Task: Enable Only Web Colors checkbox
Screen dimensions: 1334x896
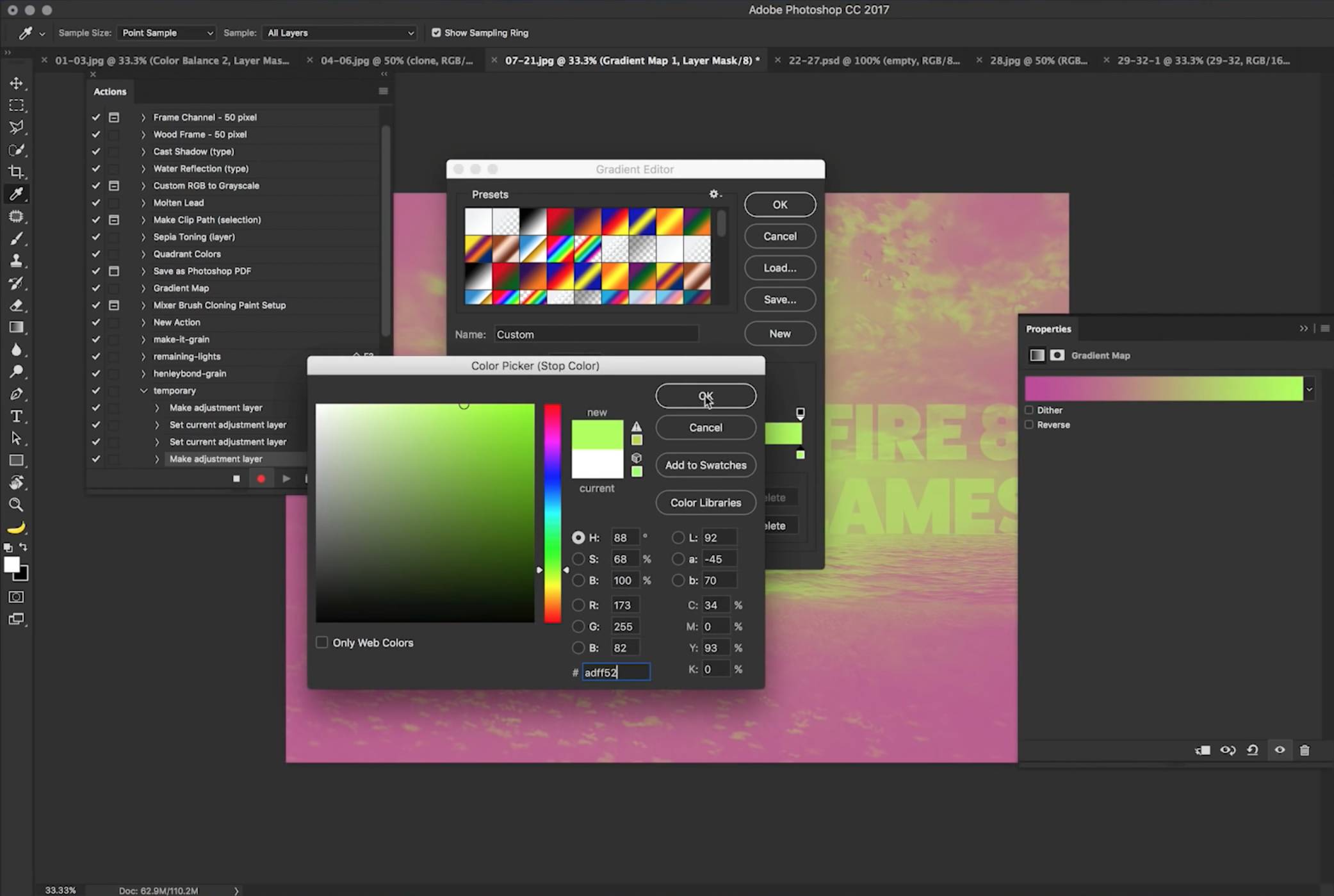Action: pos(323,642)
